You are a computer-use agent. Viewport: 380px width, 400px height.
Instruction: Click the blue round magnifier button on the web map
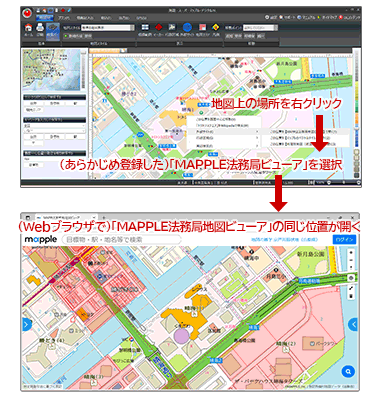pos(348,371)
